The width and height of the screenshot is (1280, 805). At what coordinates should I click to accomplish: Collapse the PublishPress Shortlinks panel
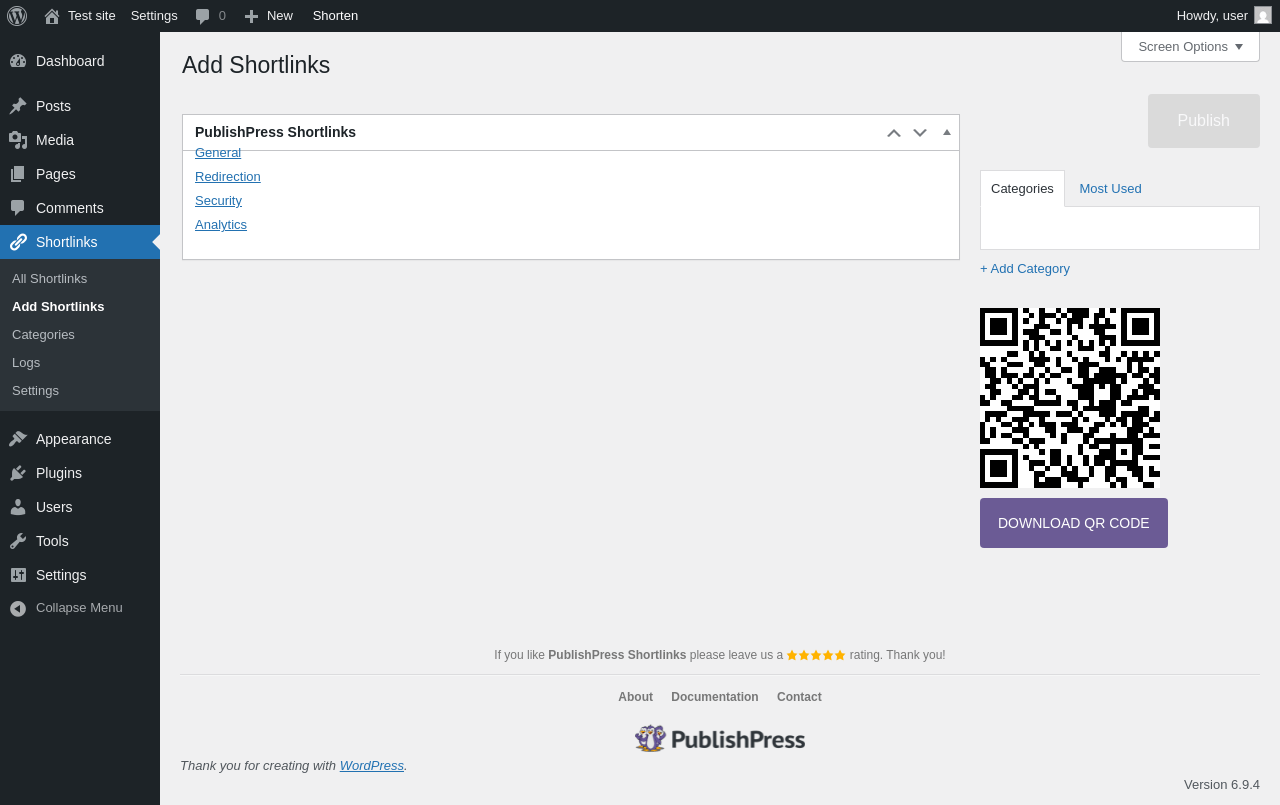[x=947, y=132]
